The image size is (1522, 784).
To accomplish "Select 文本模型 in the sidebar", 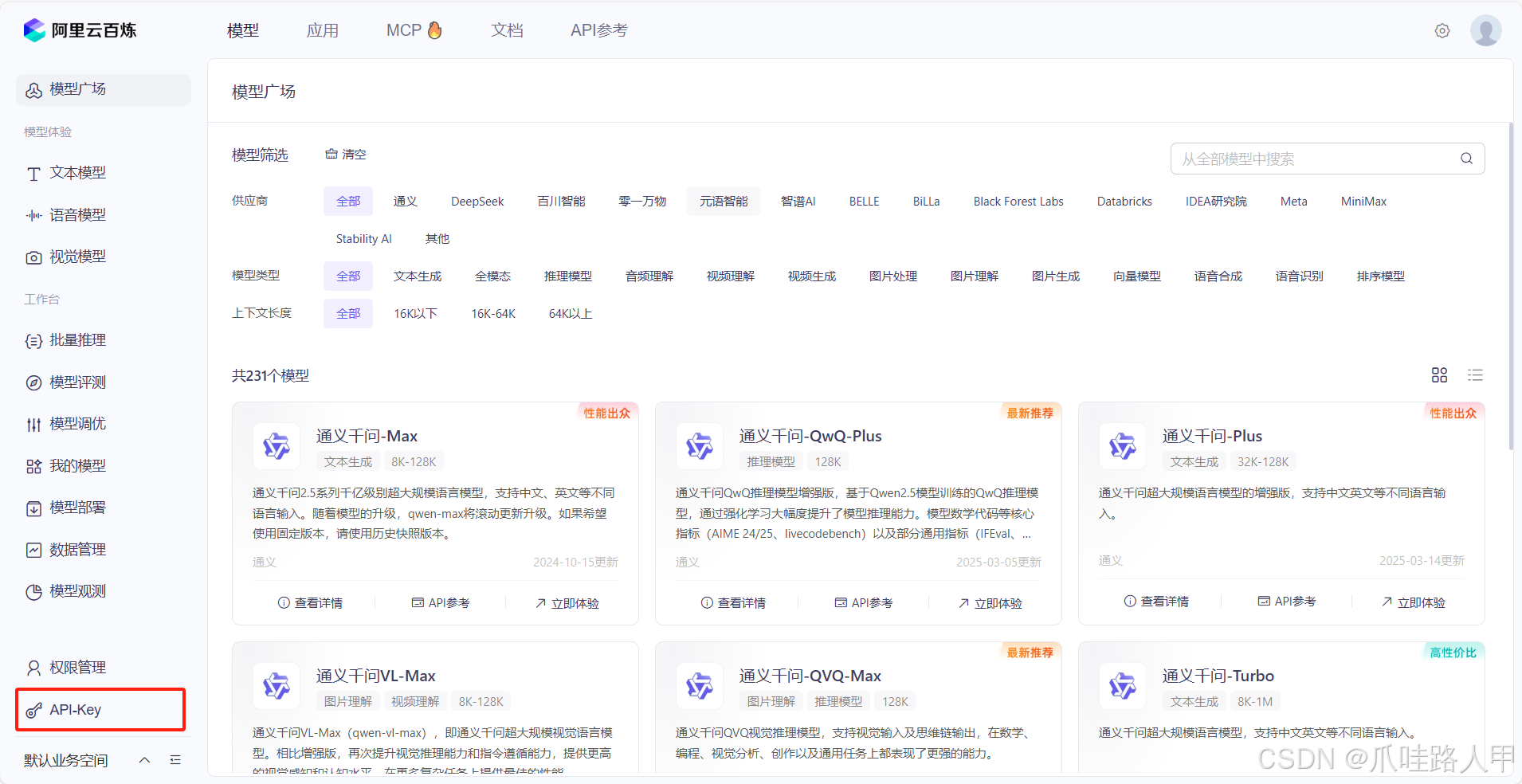I will point(77,172).
